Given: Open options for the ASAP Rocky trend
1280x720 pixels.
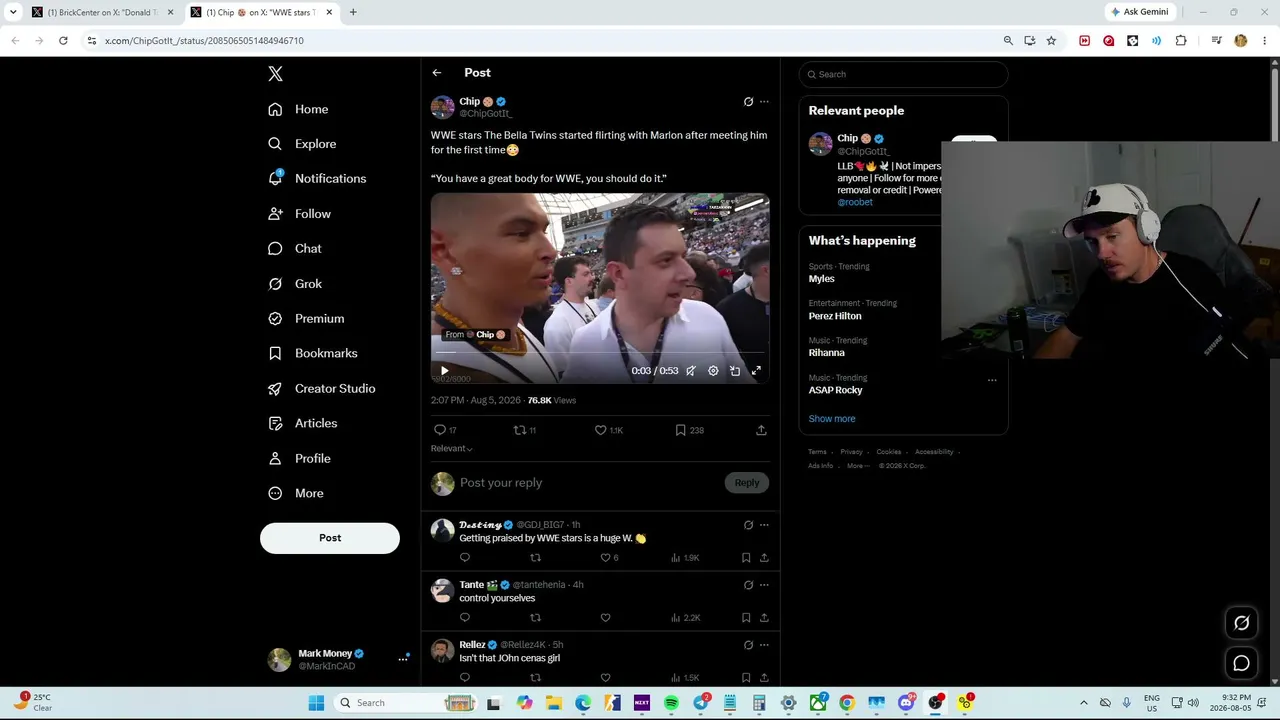Looking at the screenshot, I should point(992,380).
